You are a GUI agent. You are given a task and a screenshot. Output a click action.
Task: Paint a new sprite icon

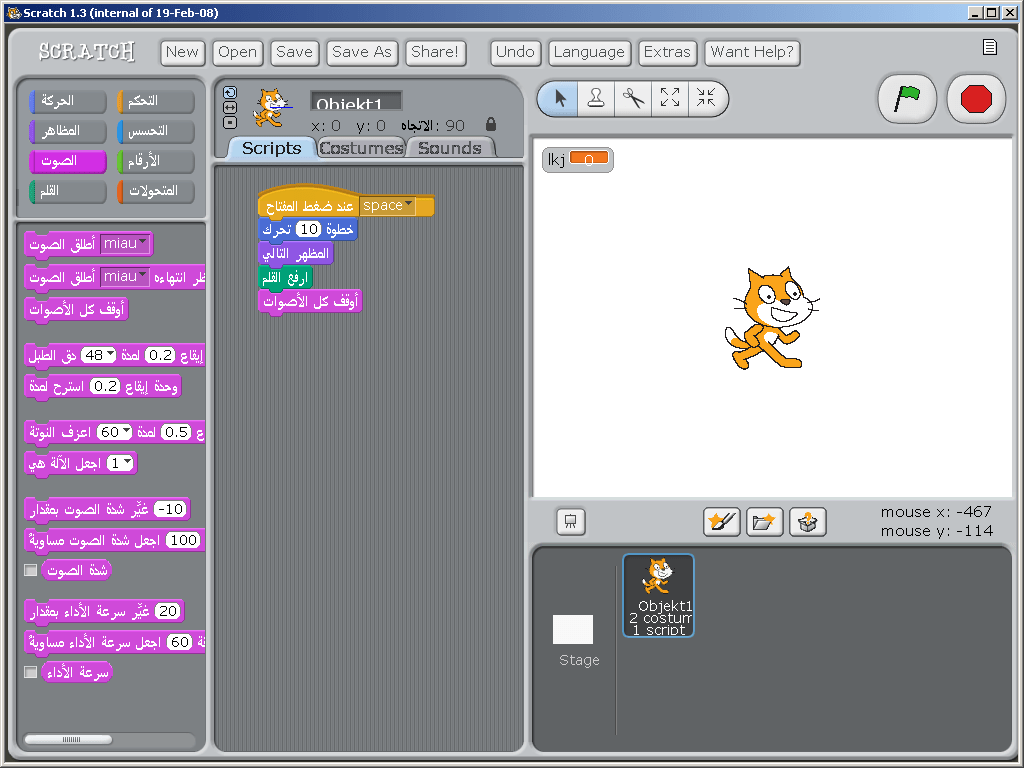point(721,521)
